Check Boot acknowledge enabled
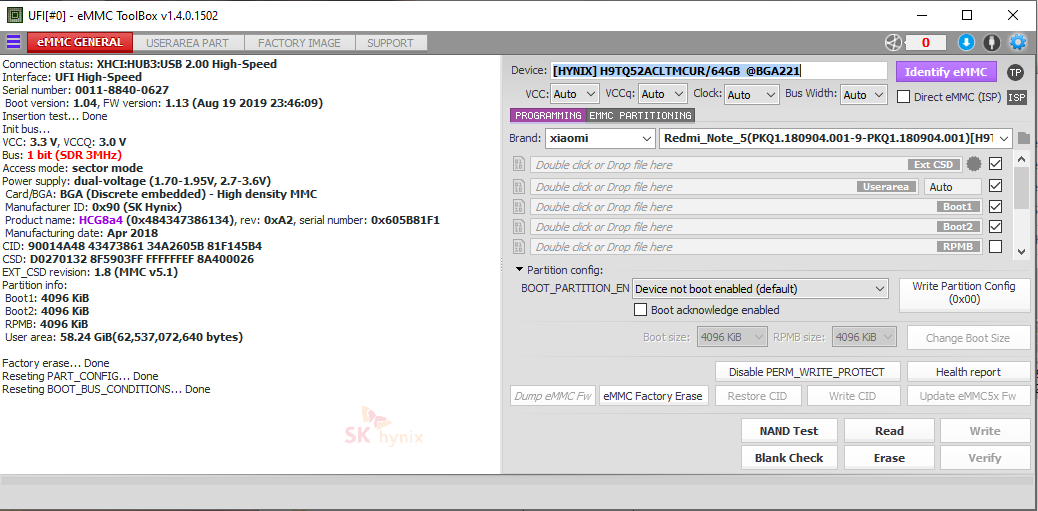 point(640,310)
